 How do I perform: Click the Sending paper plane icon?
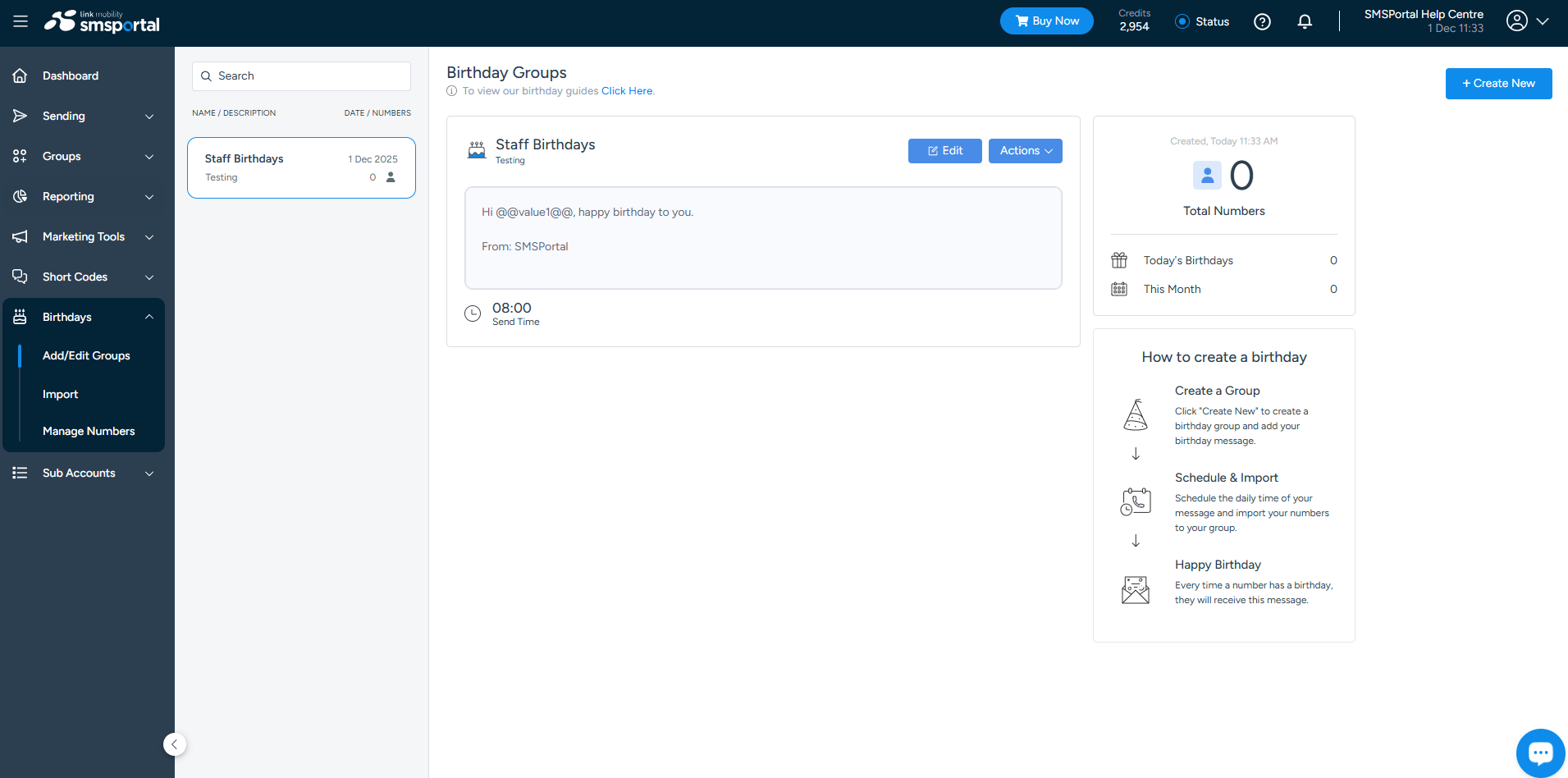point(21,116)
